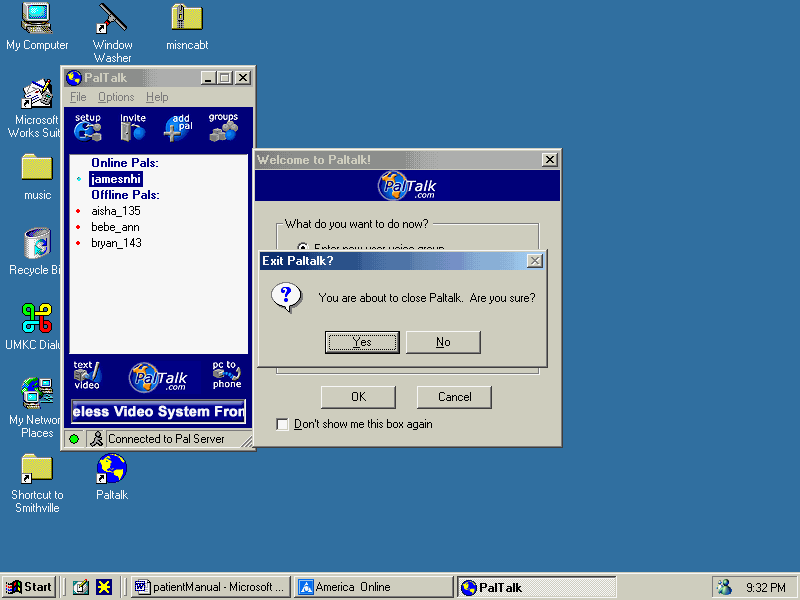This screenshot has height=600, width=800.
Task: Switch to America Online taskbar button
Action: click(x=373, y=587)
